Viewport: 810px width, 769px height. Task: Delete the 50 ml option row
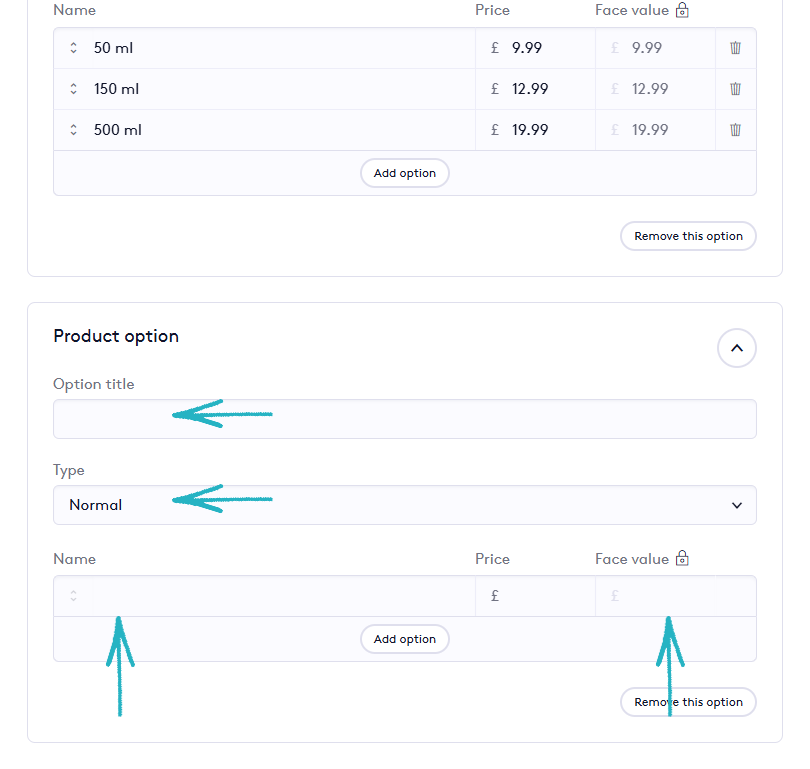[x=735, y=48]
